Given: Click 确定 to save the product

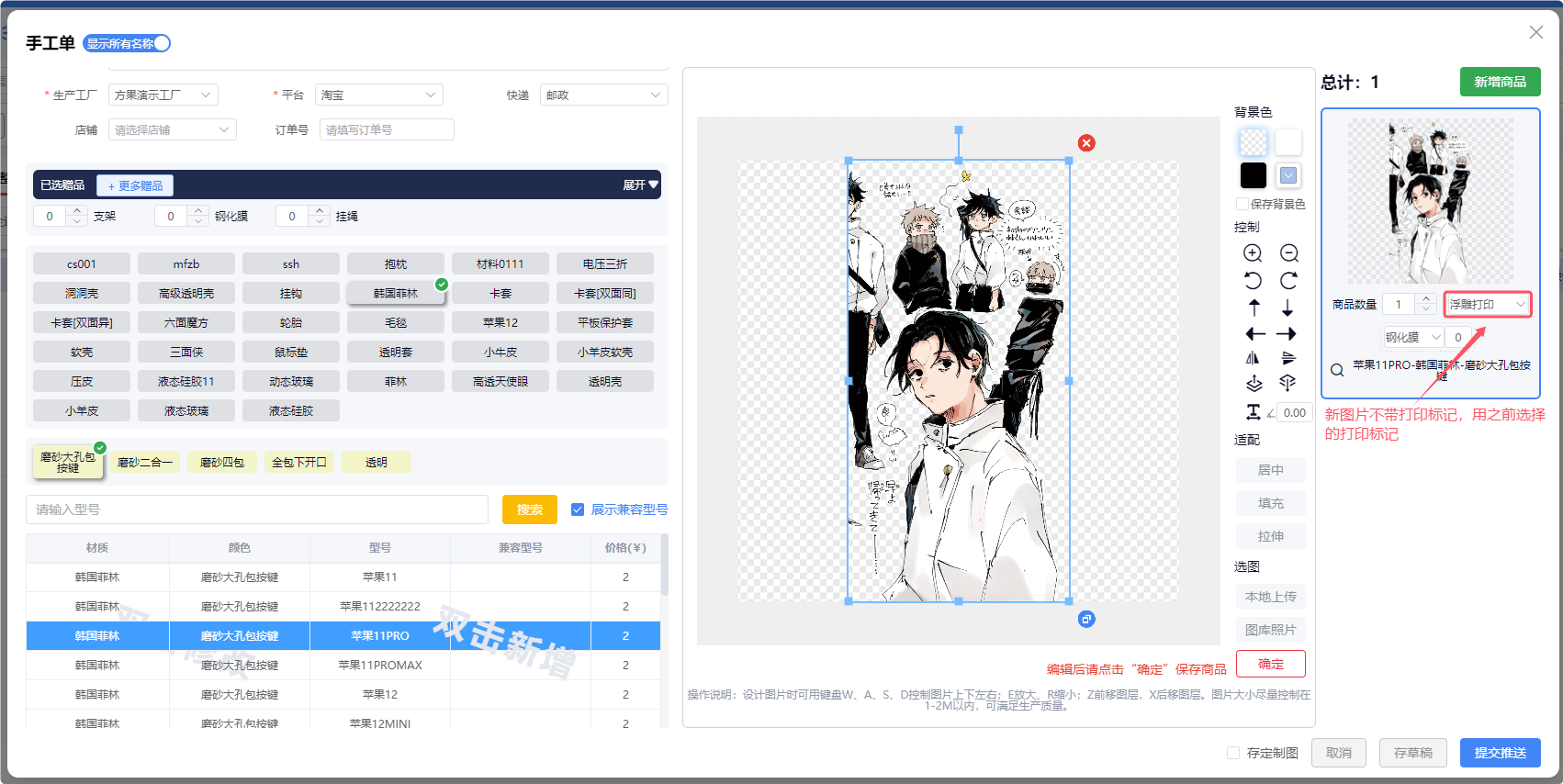Looking at the screenshot, I should click(x=1271, y=664).
